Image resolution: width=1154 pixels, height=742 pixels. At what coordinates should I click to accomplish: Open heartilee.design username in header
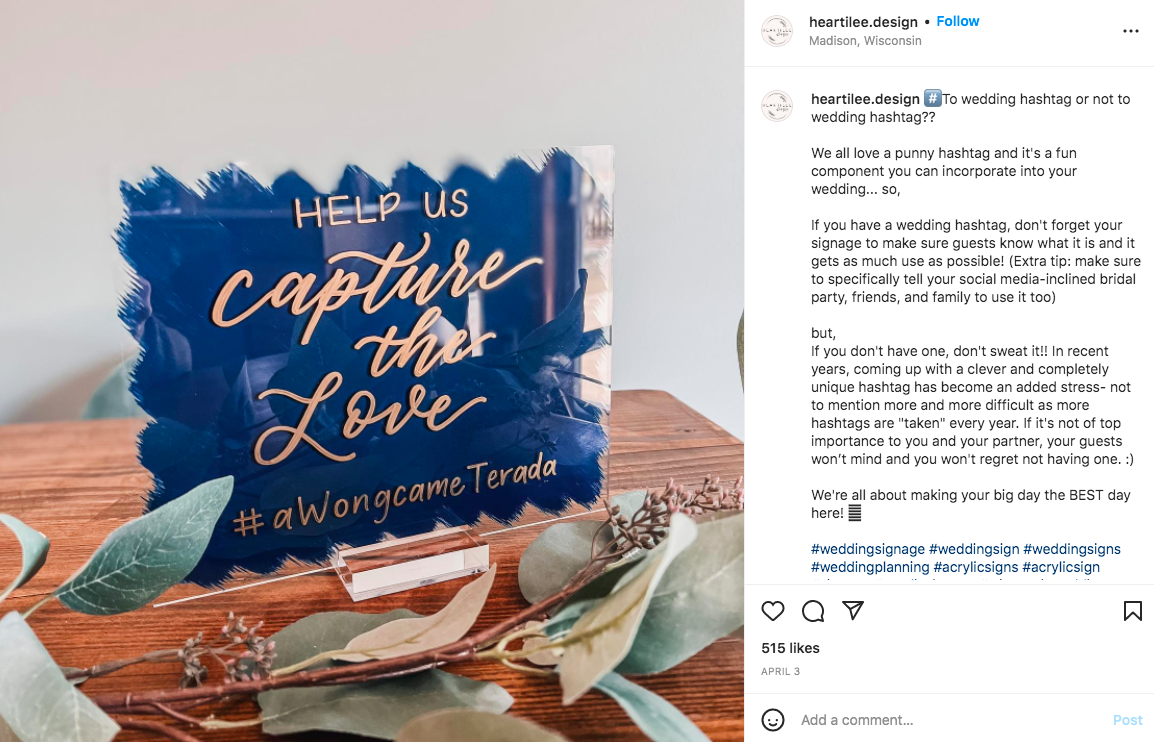tap(863, 22)
